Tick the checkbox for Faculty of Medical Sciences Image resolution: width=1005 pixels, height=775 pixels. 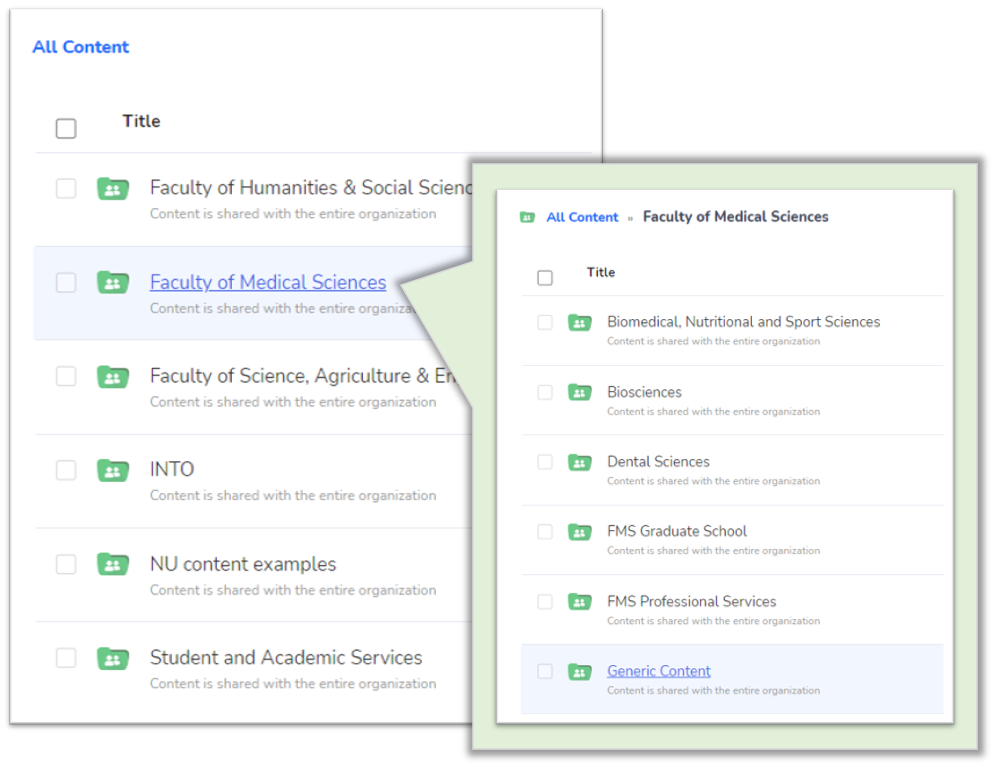pos(66,283)
